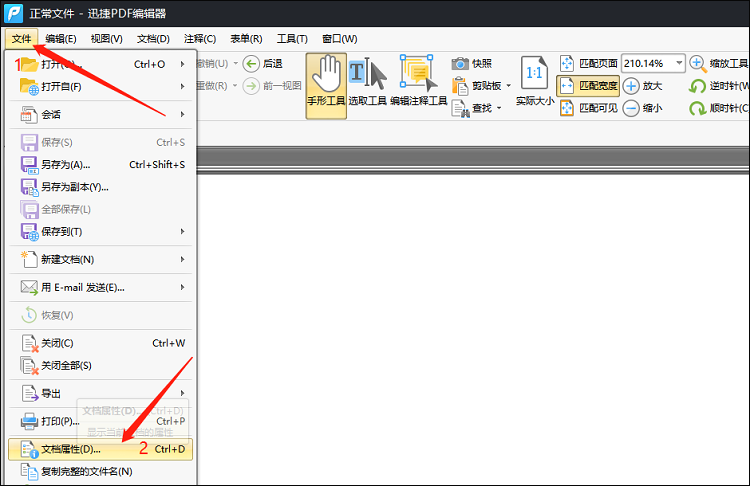Viewport: 750px width, 486px height.
Task: Click the 查找 search tool
Action: 472,108
